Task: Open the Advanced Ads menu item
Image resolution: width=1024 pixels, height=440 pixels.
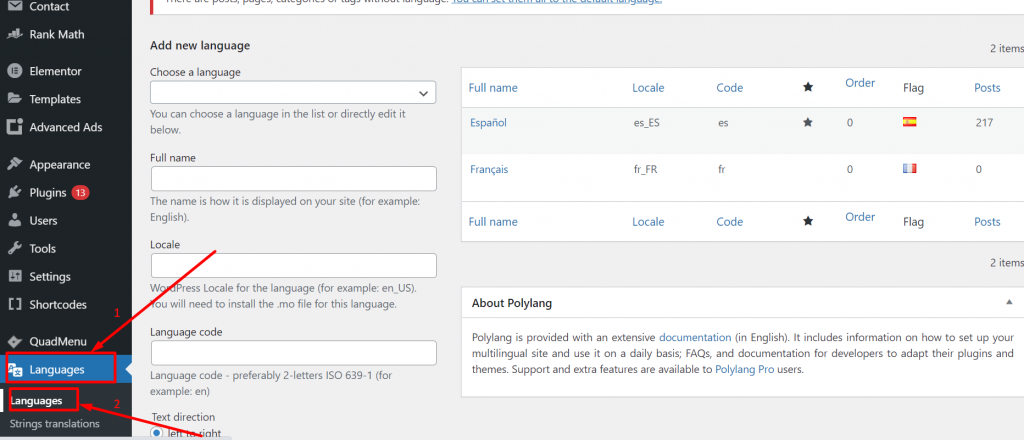Action: (66, 127)
